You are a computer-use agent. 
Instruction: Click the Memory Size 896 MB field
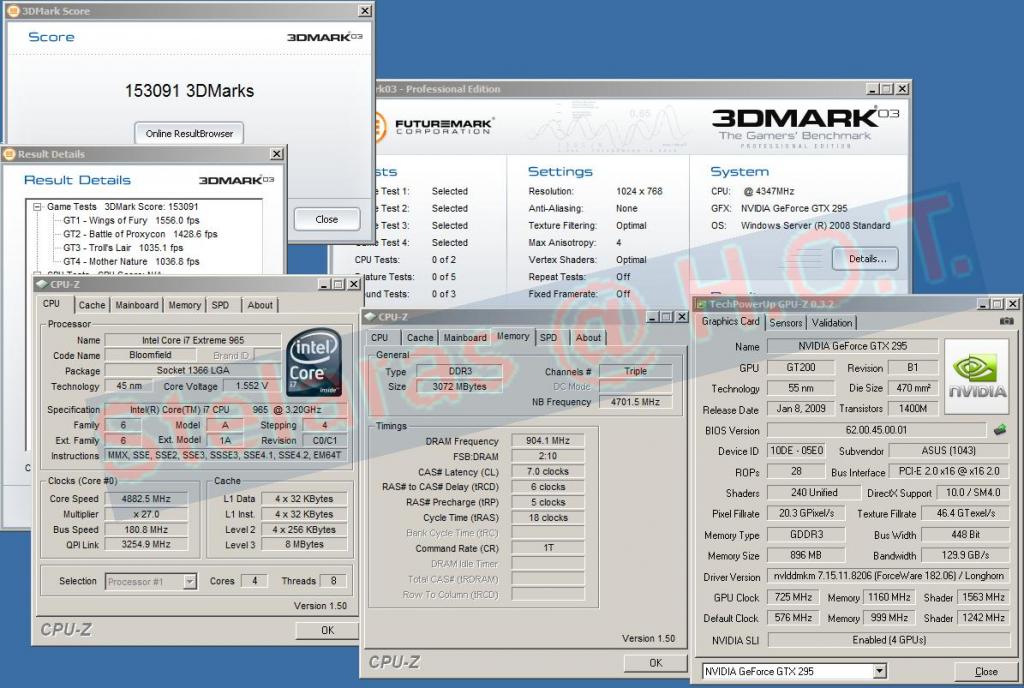[x=806, y=555]
